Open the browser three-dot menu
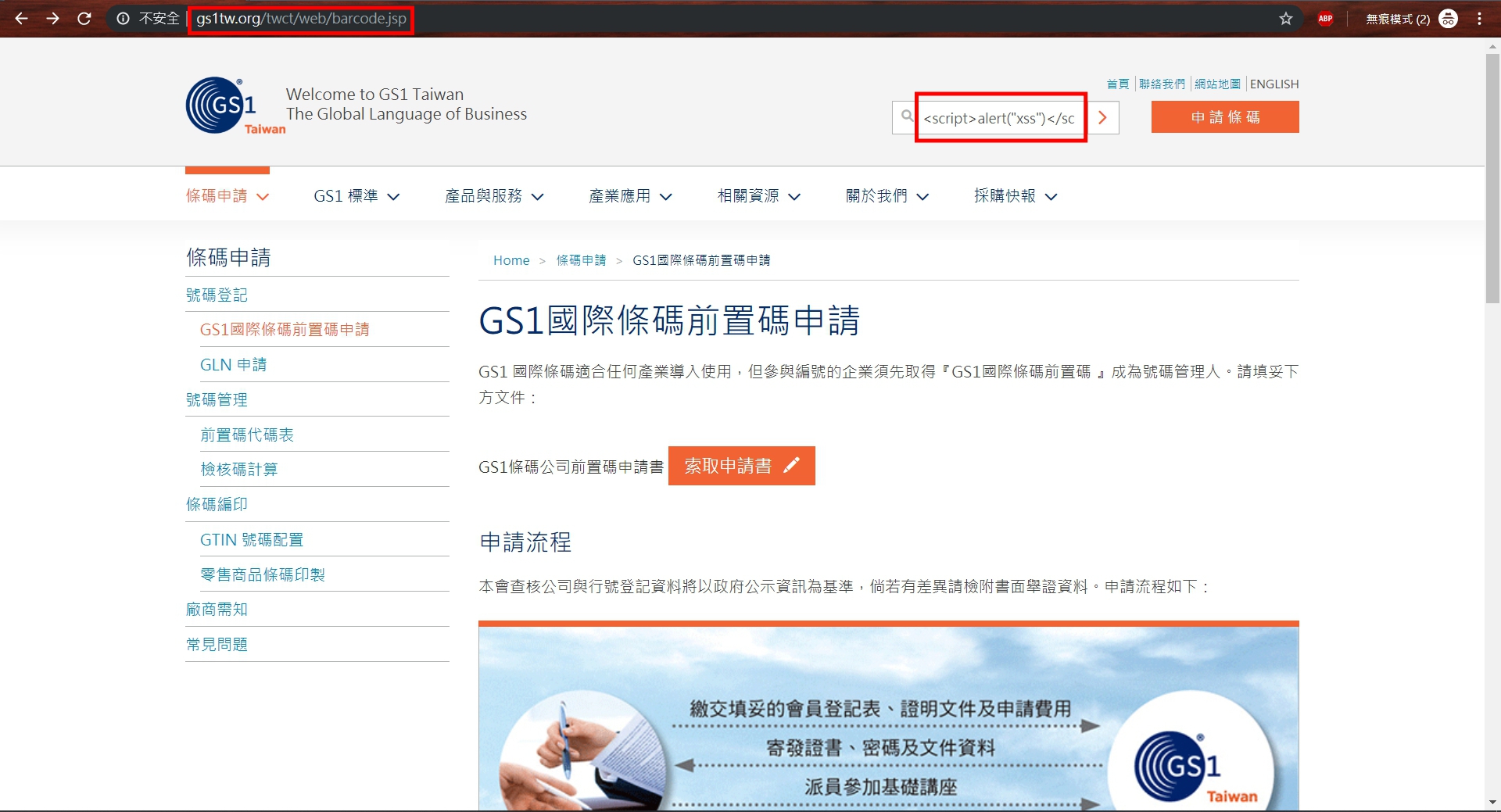This screenshot has width=1501, height=812. click(x=1479, y=18)
